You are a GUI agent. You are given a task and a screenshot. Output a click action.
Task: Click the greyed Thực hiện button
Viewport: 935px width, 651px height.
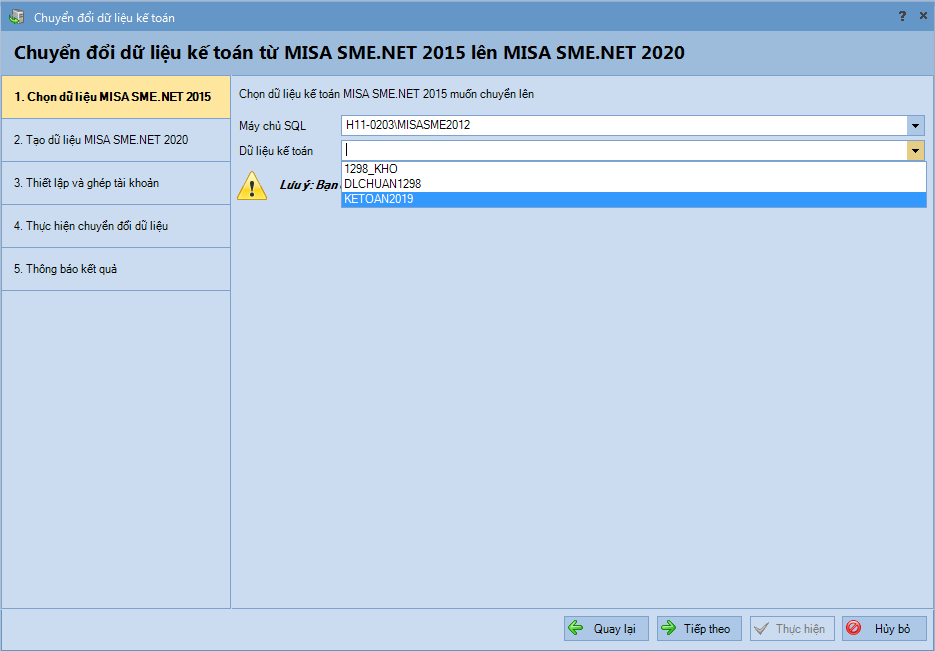[x=792, y=628]
